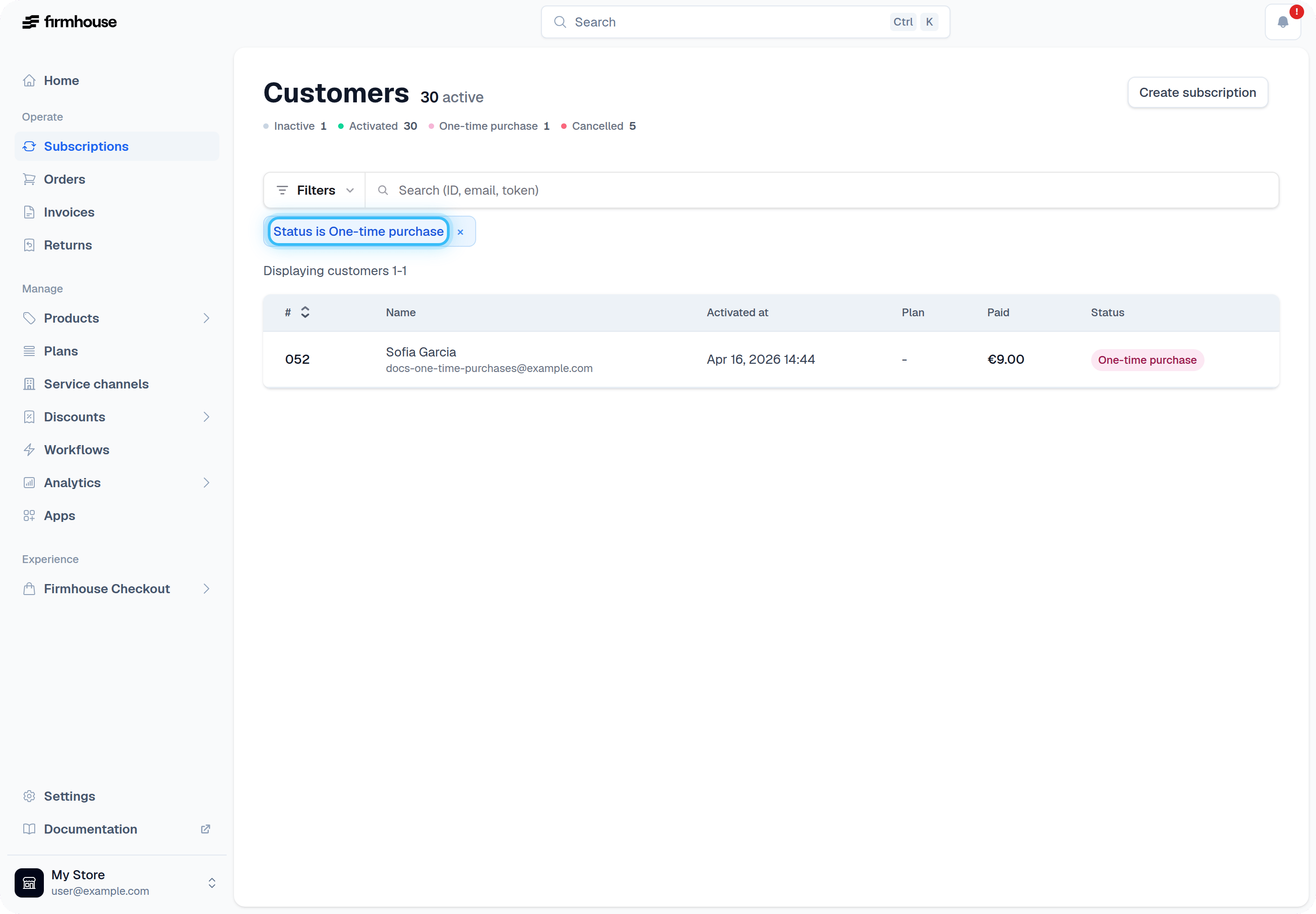Open Invoices in sidebar
Viewport: 1316px width, 914px height.
click(117, 213)
